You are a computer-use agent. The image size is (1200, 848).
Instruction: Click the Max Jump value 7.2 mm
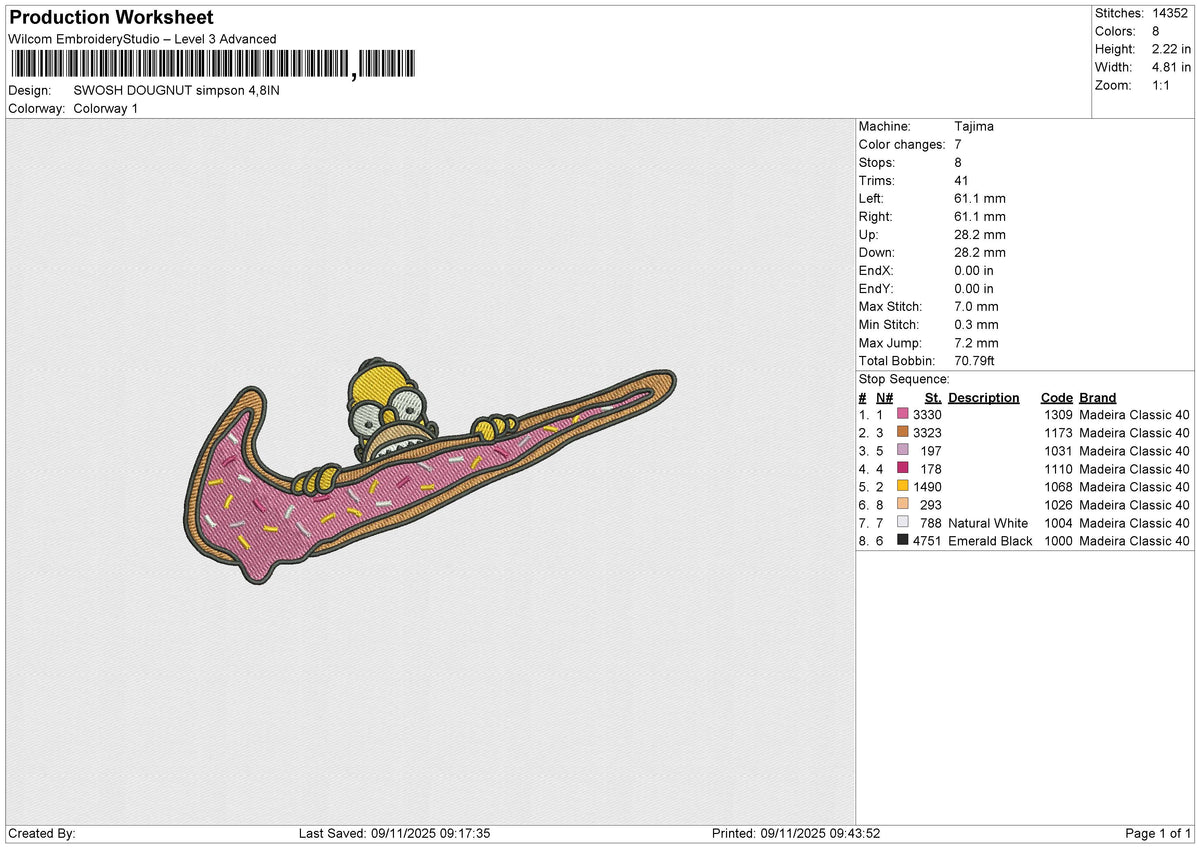[x=976, y=343]
